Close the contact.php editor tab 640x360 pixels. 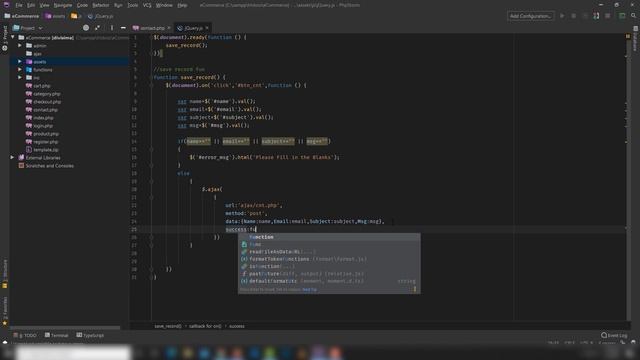point(169,28)
